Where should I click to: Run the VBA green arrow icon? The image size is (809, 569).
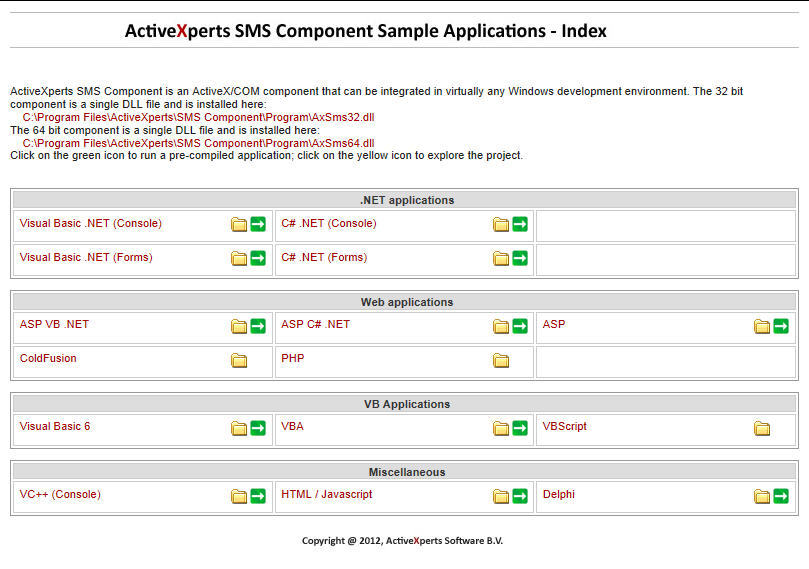click(x=520, y=428)
